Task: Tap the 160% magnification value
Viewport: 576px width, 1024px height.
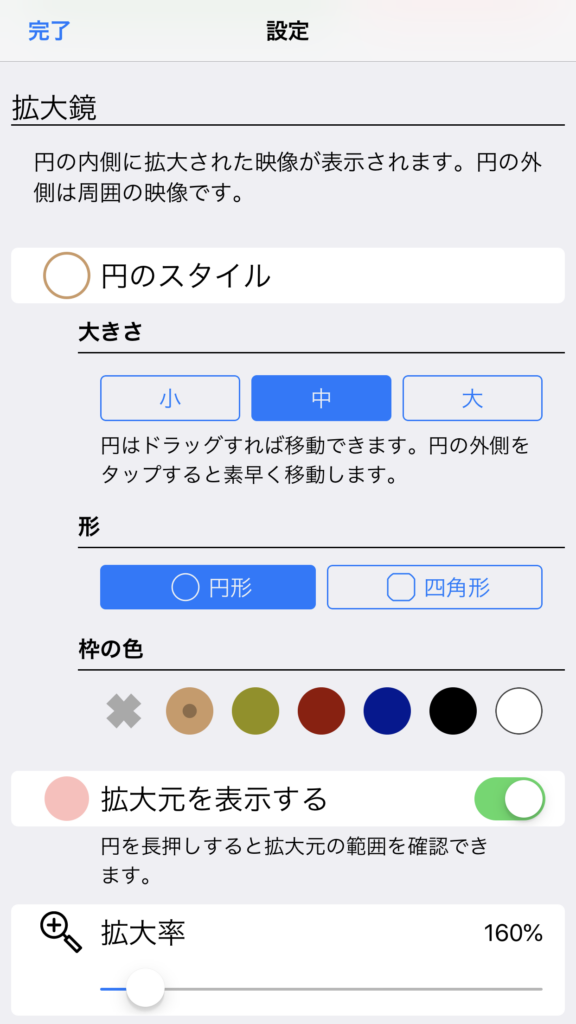Action: 513,933
